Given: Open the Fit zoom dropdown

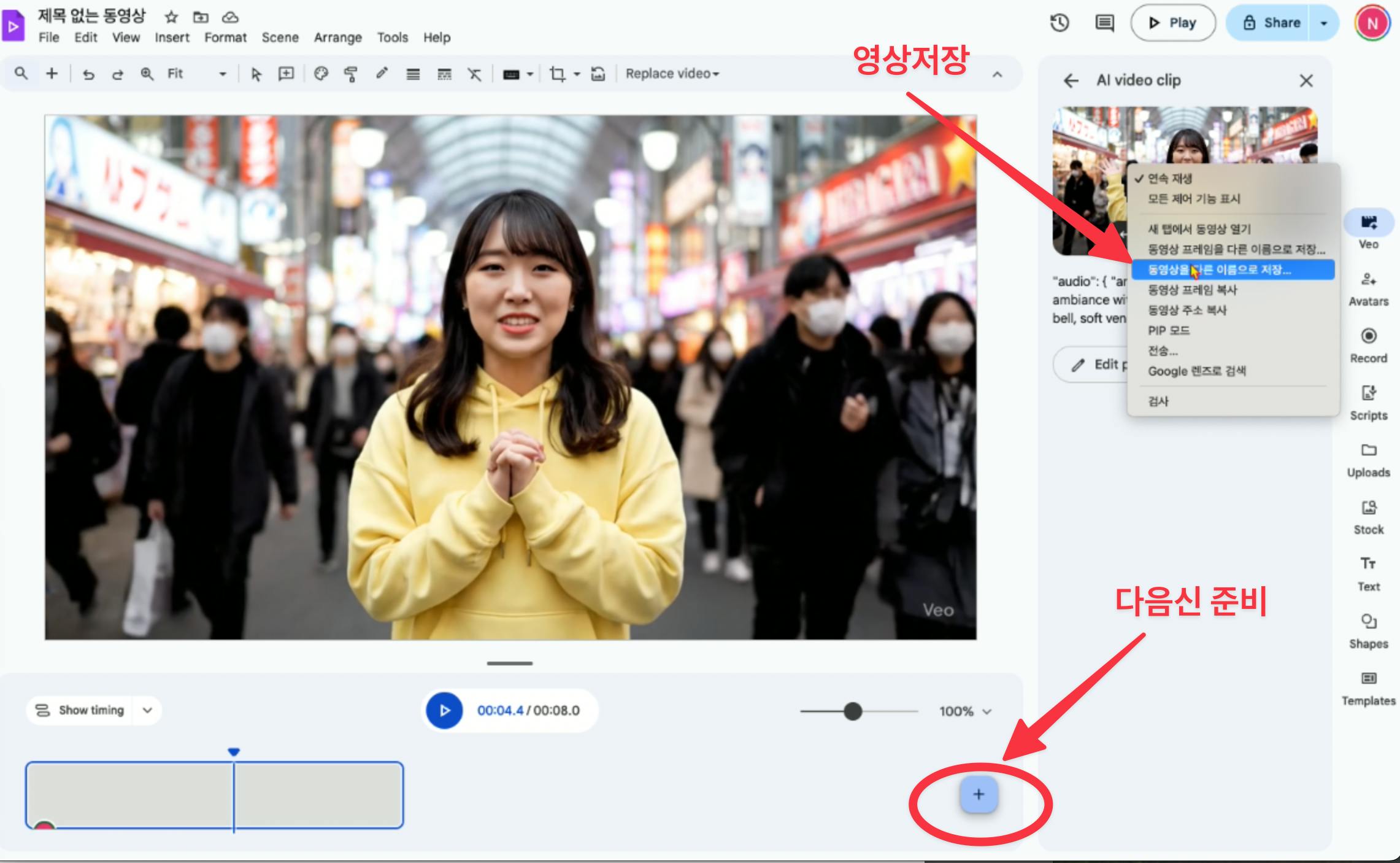Looking at the screenshot, I should click(x=223, y=73).
